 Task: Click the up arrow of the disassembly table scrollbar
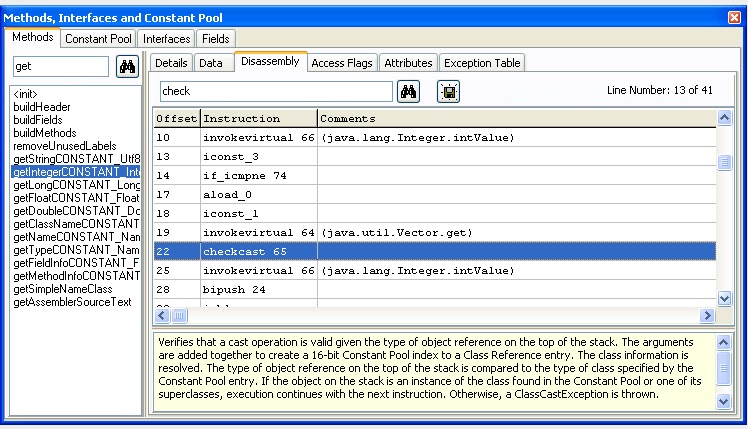point(724,117)
